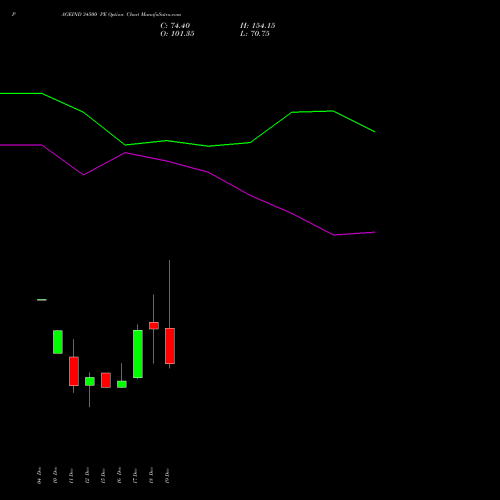500x500 pixels.
Task: Click the 17 Dec date label
Action: tap(135, 475)
